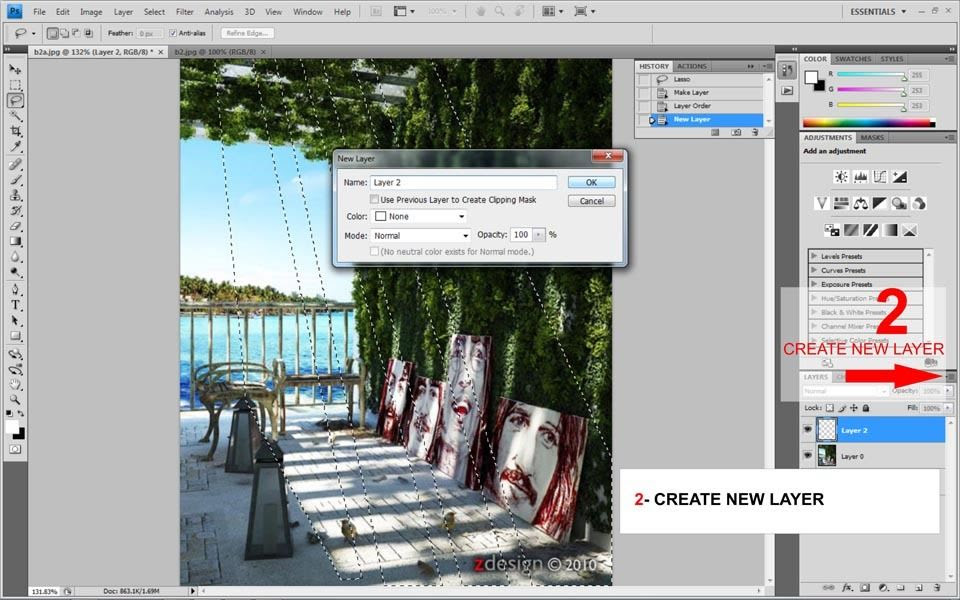Add a Levels adjustment
Image resolution: width=960 pixels, height=600 pixels.
(860, 177)
